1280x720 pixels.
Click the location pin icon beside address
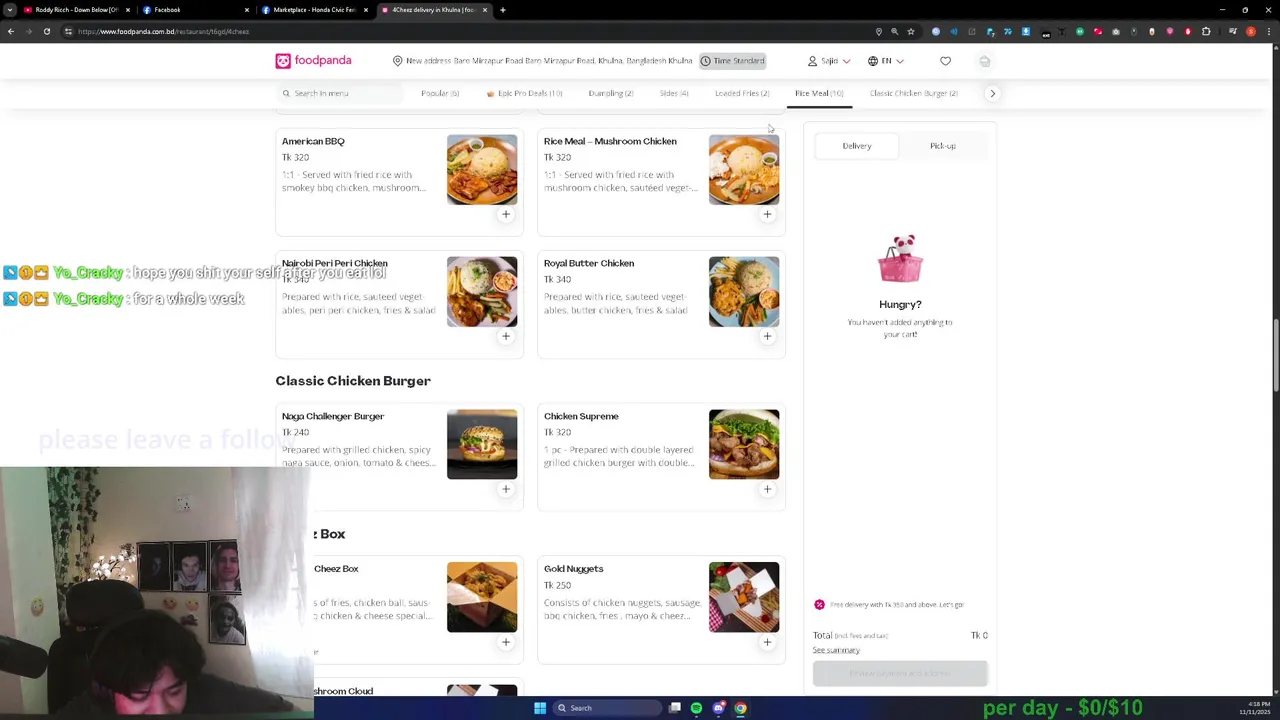coord(397,61)
